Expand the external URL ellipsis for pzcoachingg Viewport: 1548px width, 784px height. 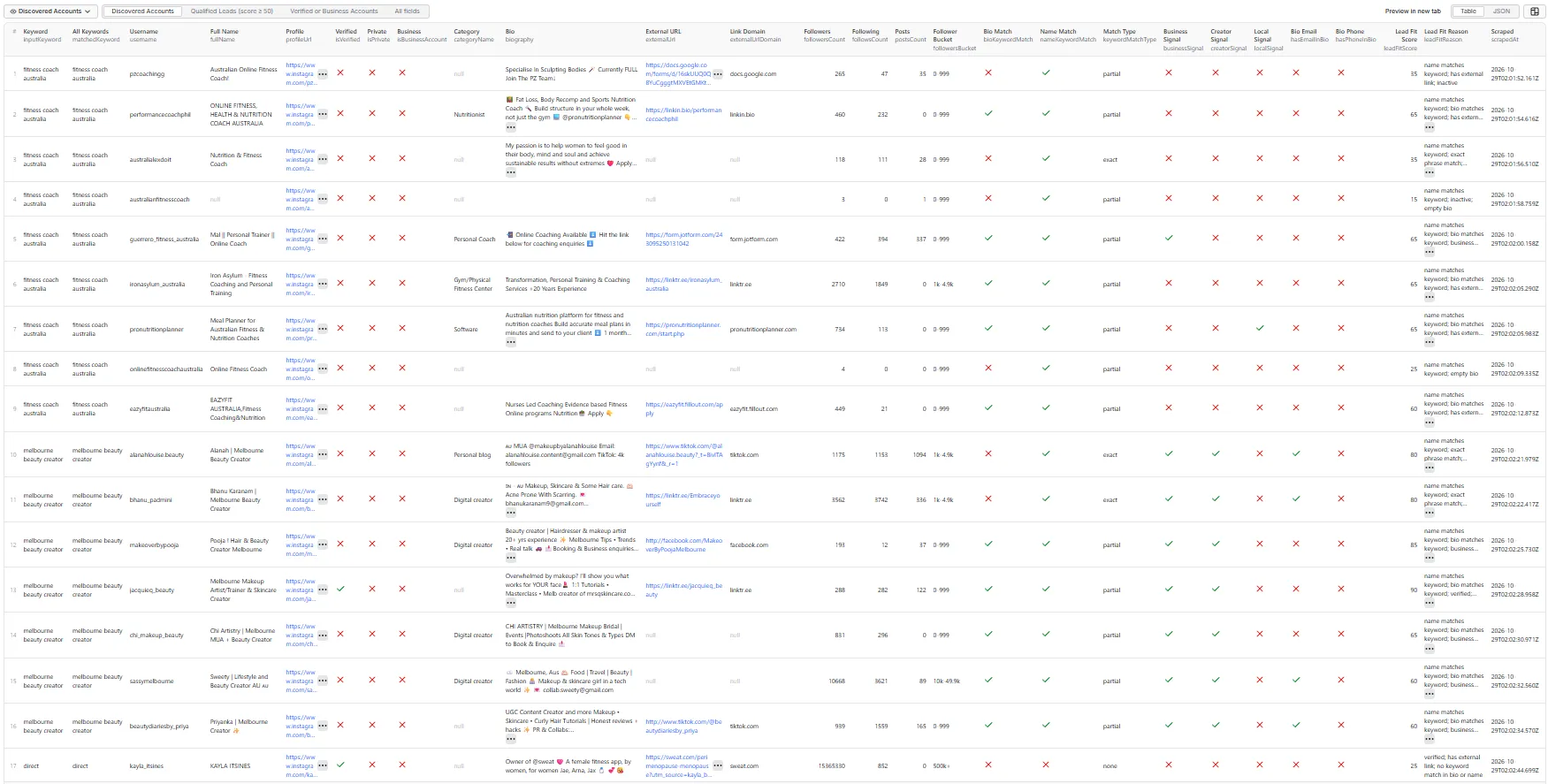pyautogui.click(x=718, y=74)
